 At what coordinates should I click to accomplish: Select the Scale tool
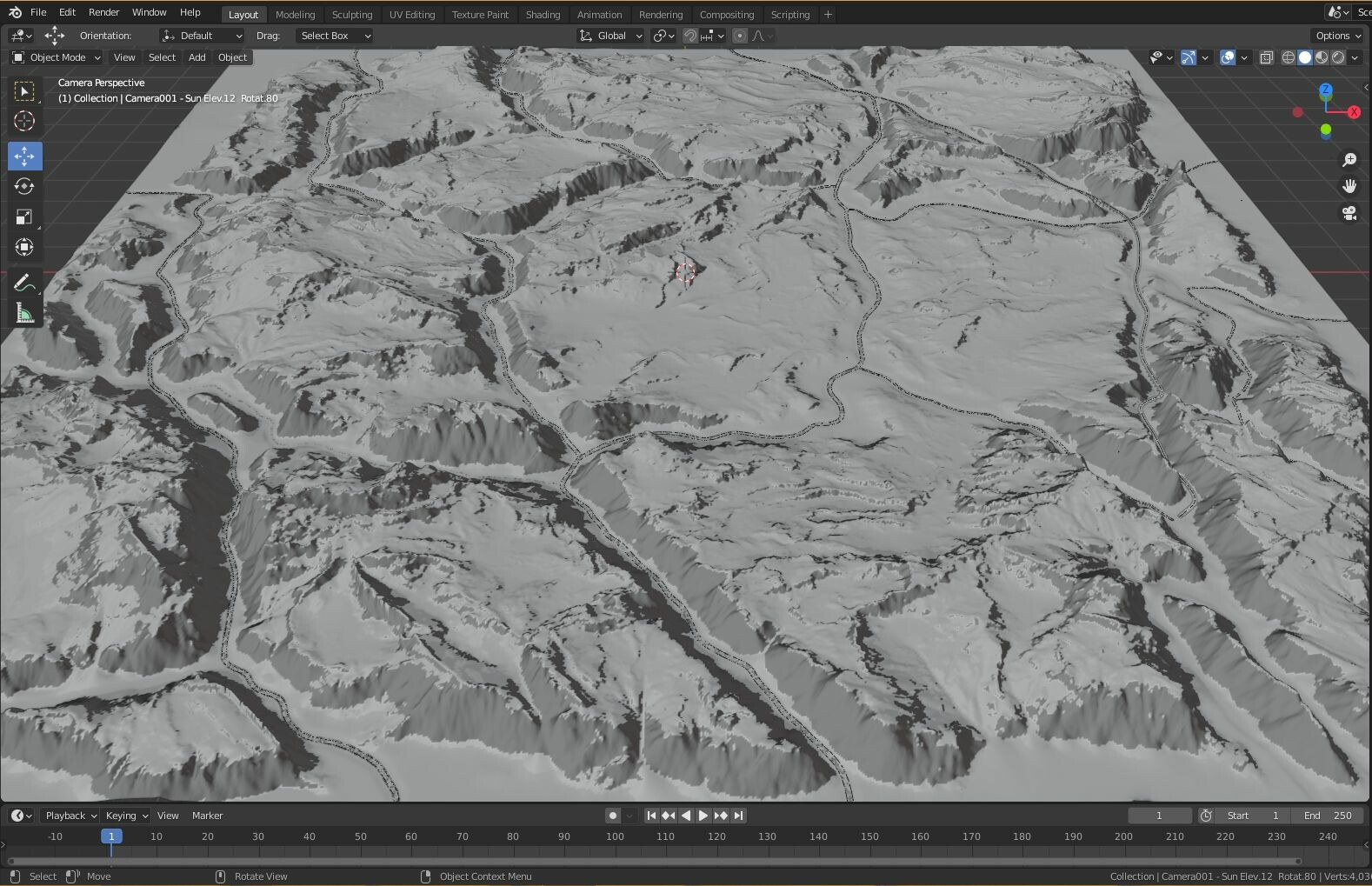(x=24, y=217)
